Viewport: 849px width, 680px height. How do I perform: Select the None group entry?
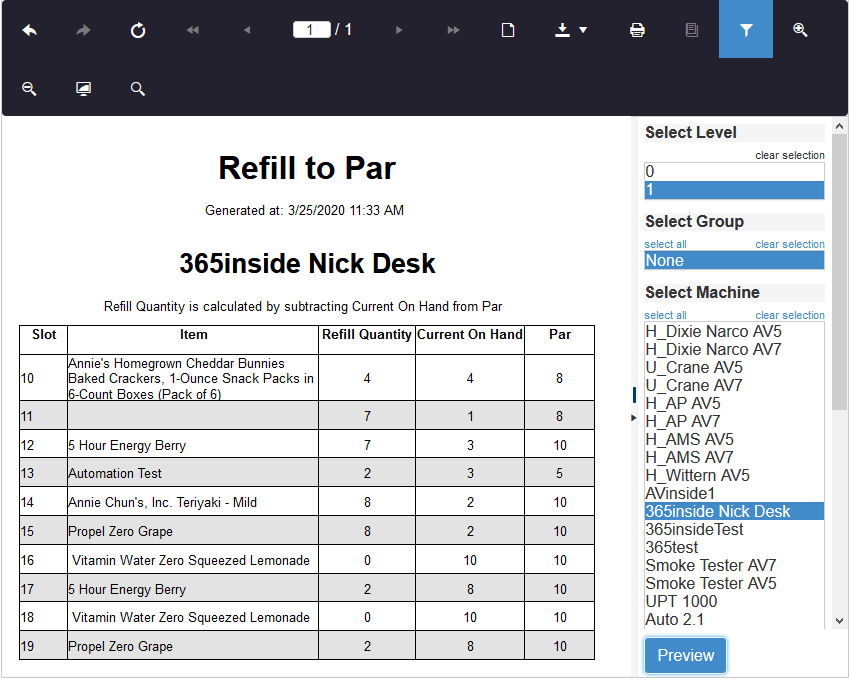[734, 260]
